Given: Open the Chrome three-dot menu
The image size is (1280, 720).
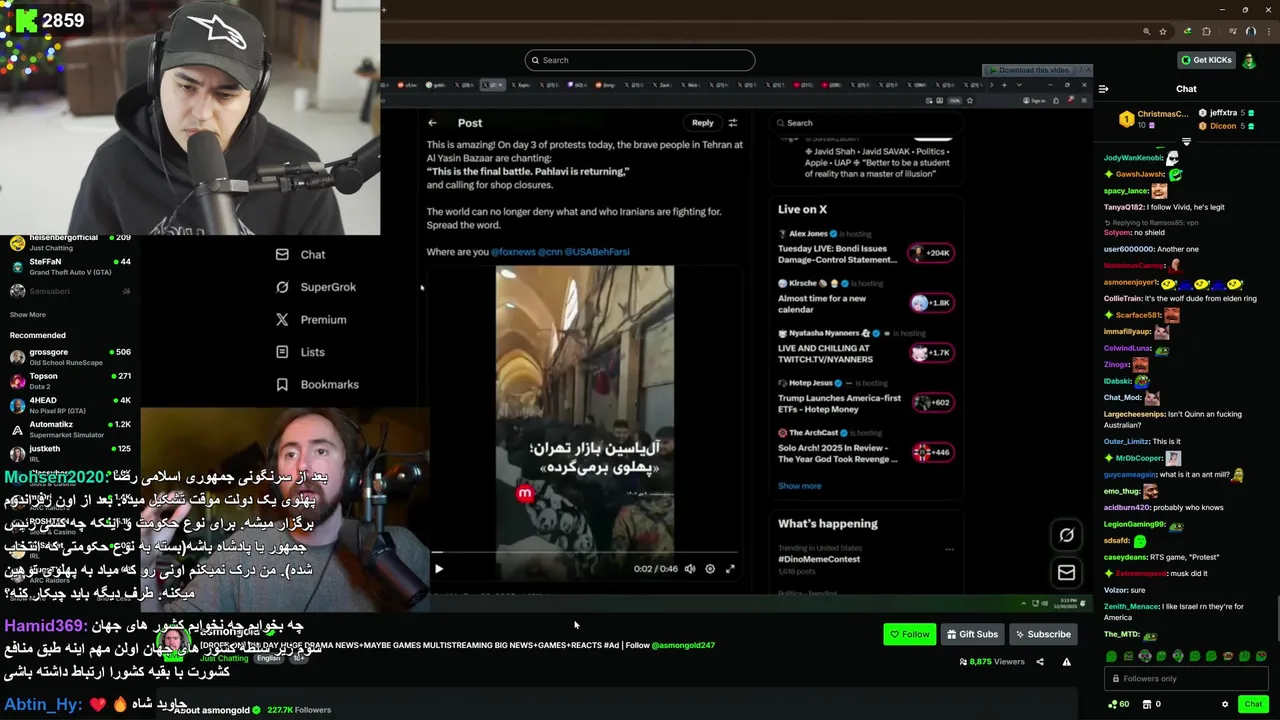Looking at the screenshot, I should [x=1269, y=32].
